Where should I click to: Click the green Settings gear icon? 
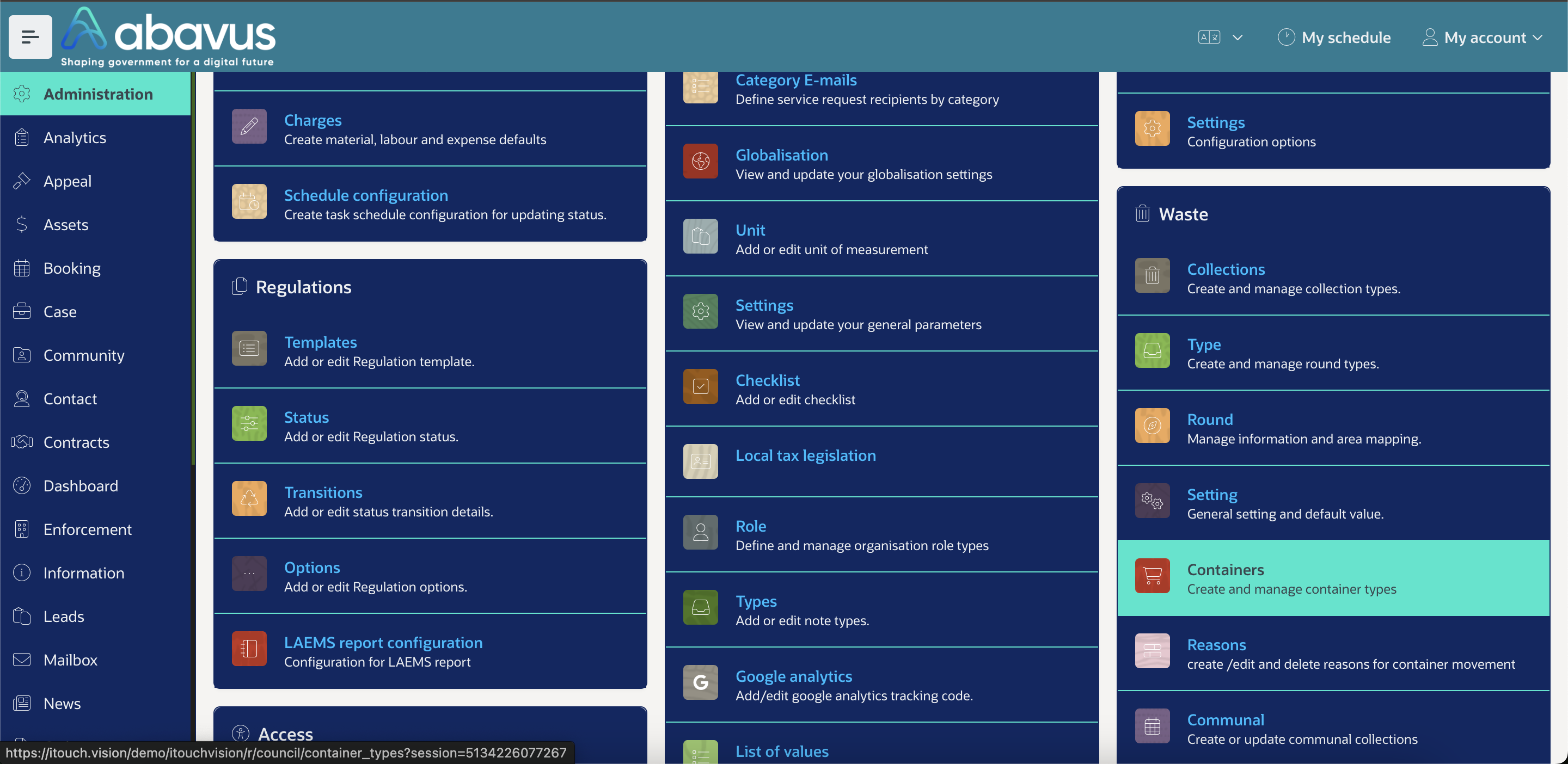pos(700,311)
